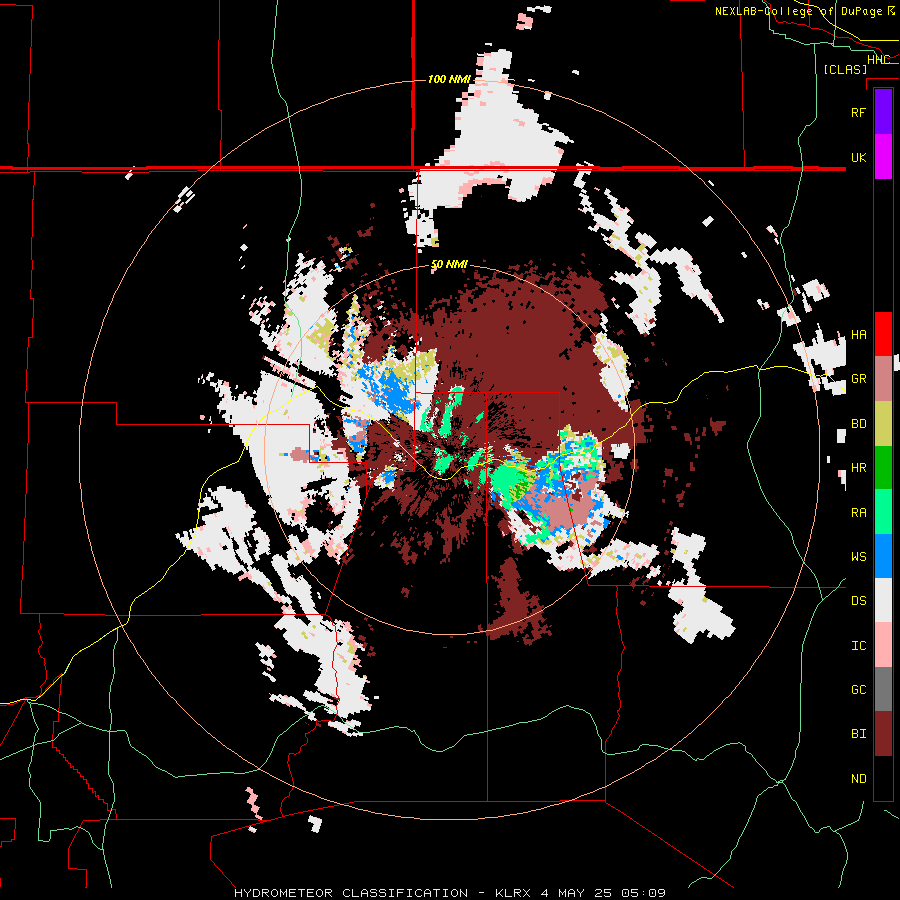Click the purple RF legend color swatch
Image resolution: width=900 pixels, height=900 pixels.
(x=883, y=112)
